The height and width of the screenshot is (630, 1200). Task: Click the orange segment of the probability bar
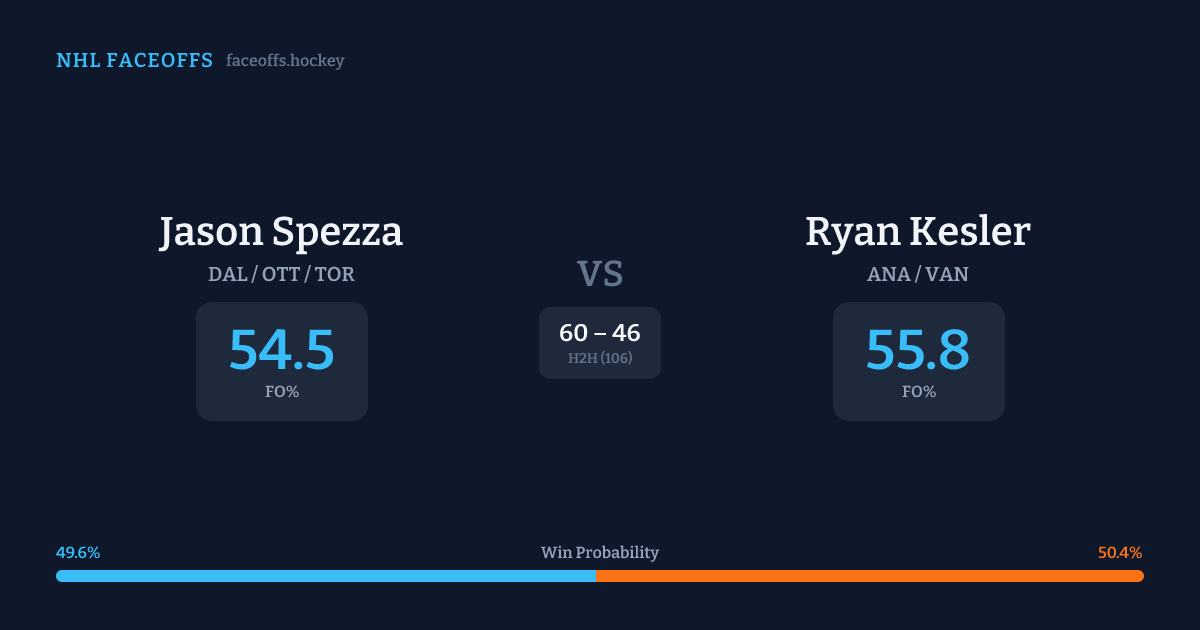(x=870, y=576)
